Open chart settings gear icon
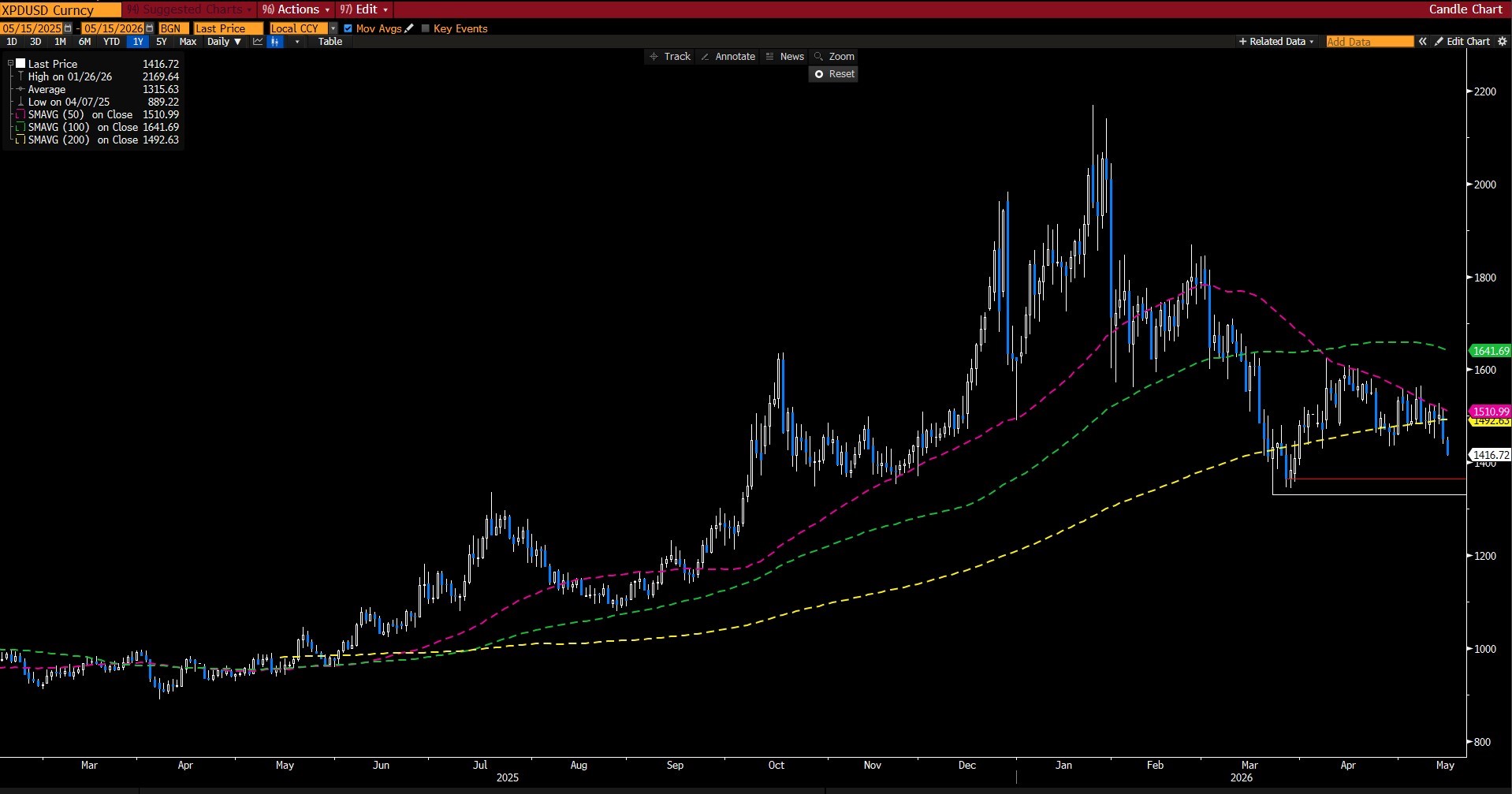The height and width of the screenshot is (794, 1512). [1502, 42]
